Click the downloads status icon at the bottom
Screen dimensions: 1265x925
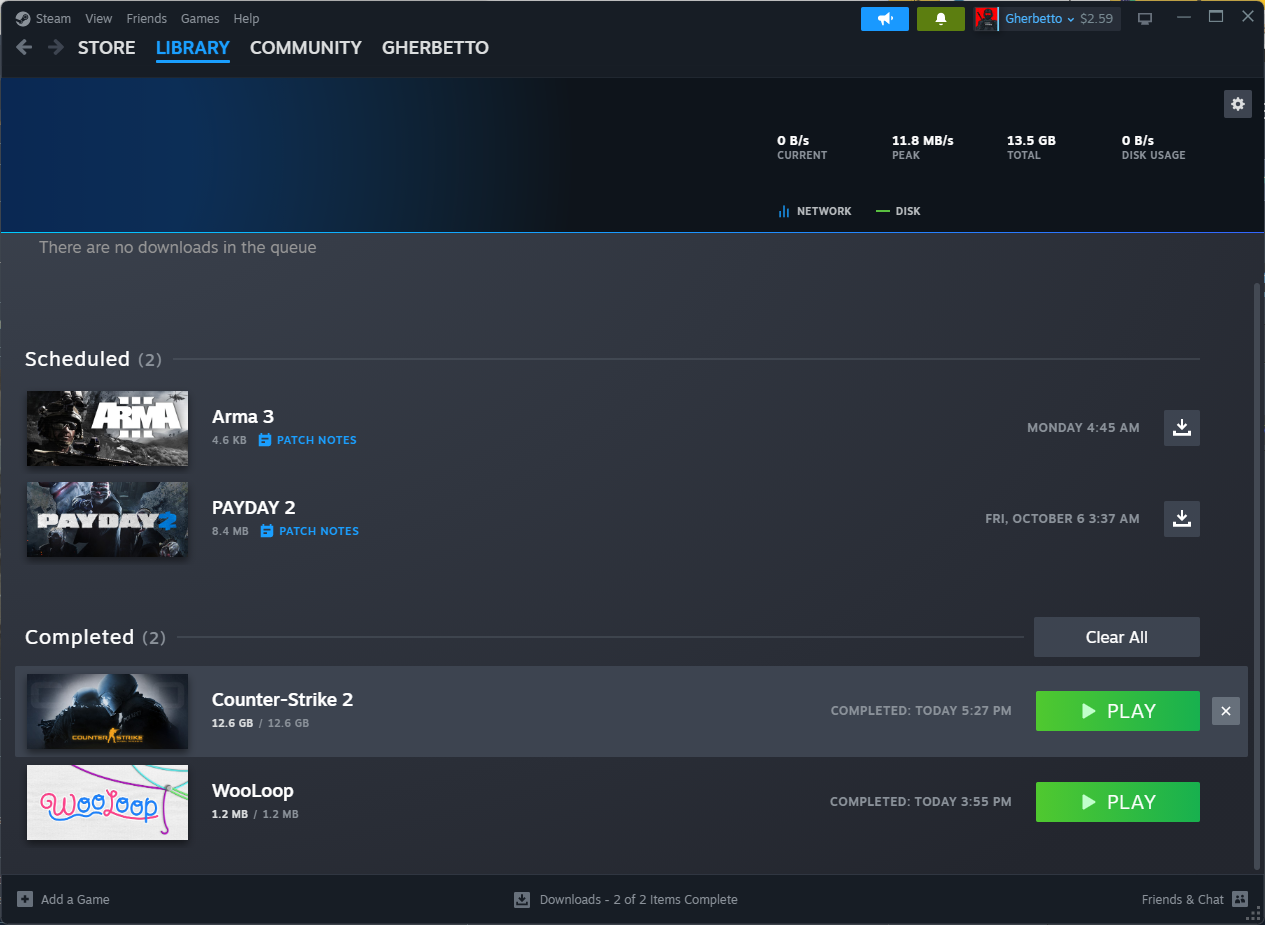(x=522, y=899)
